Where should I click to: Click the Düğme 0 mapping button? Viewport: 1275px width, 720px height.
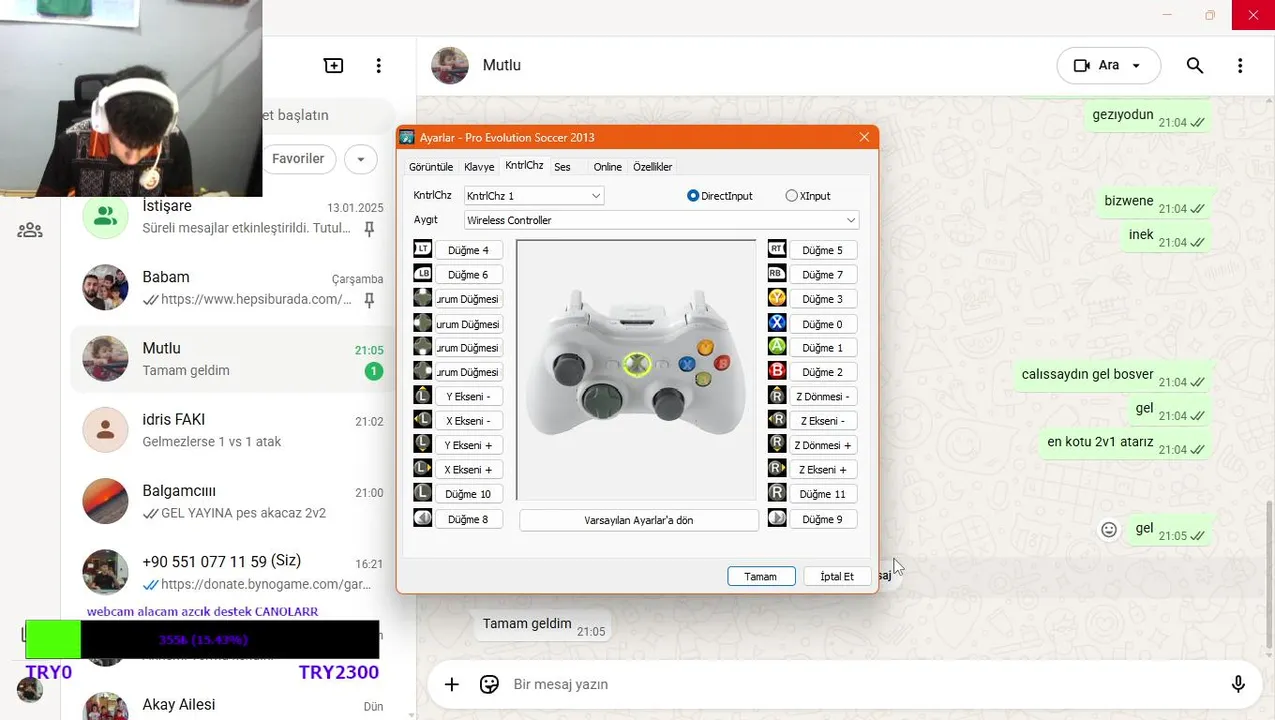tap(823, 324)
